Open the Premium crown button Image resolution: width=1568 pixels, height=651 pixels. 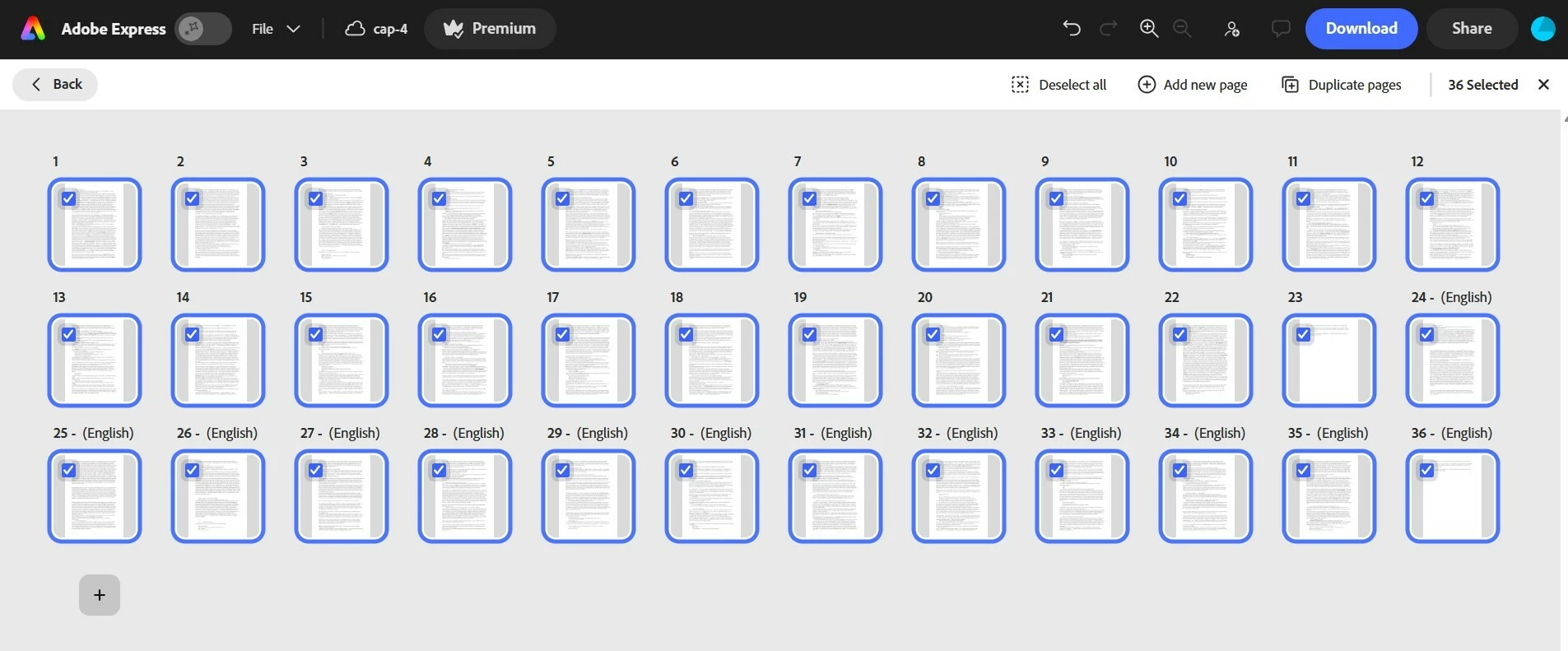(490, 29)
